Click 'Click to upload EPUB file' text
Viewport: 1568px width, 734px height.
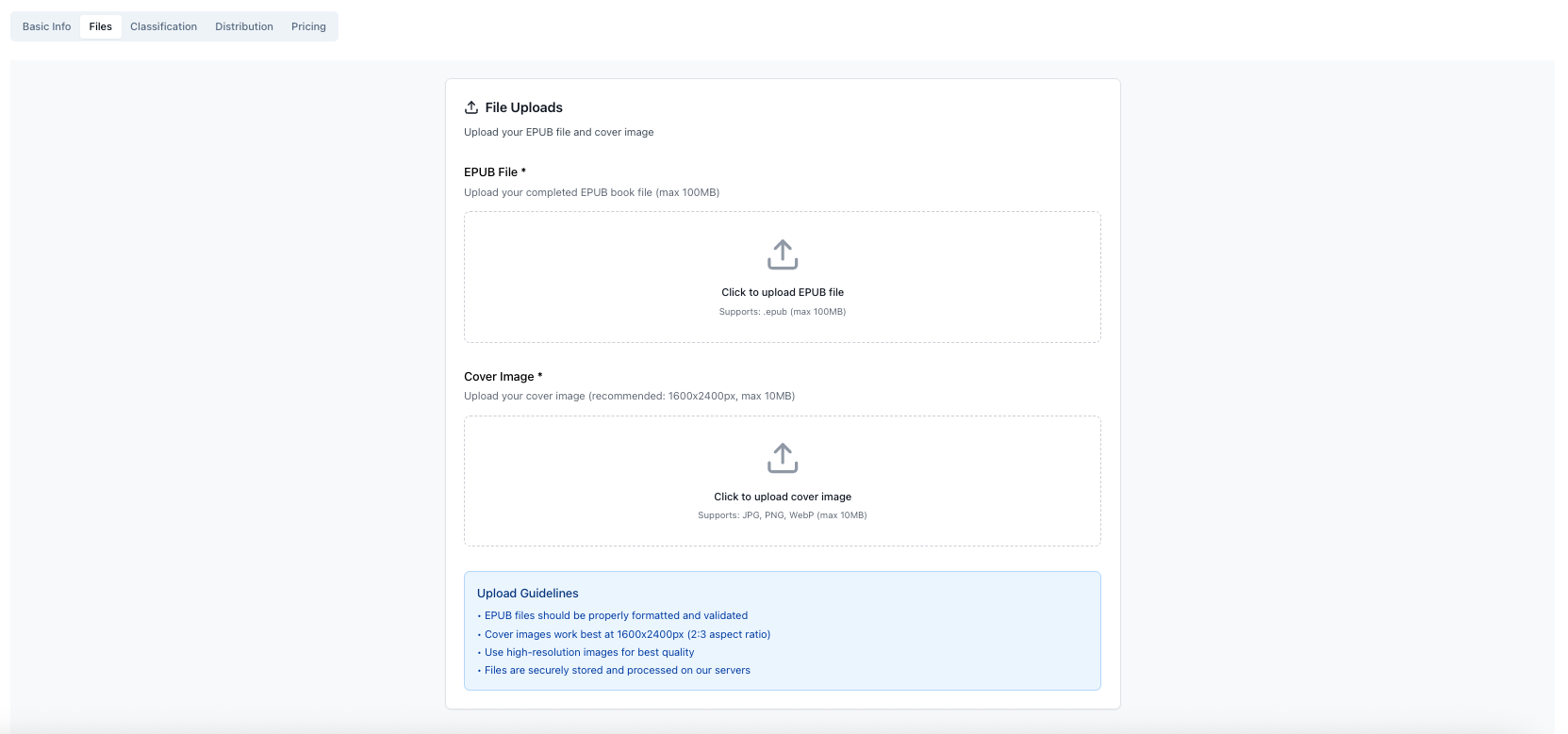(782, 292)
